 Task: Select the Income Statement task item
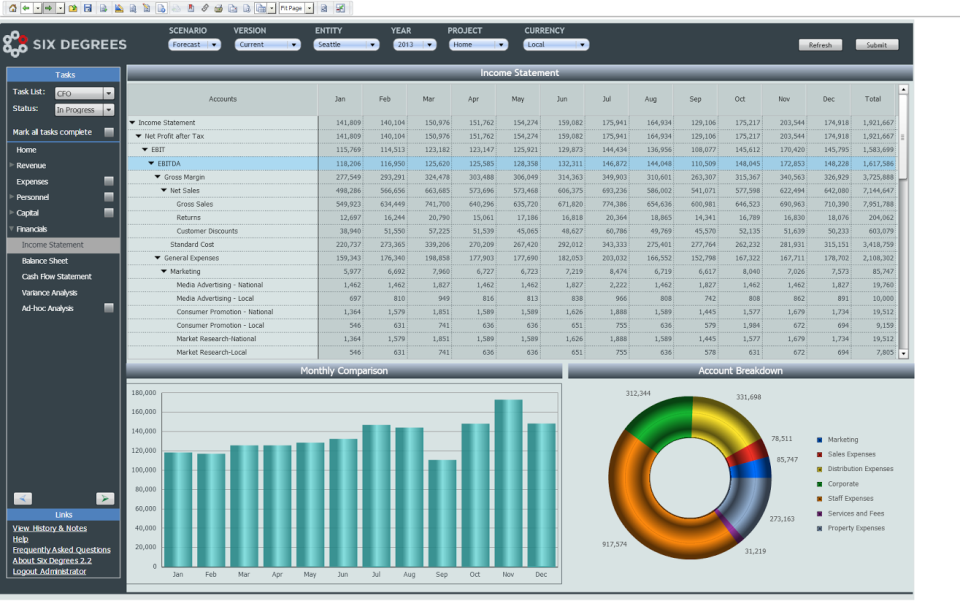(x=63, y=245)
